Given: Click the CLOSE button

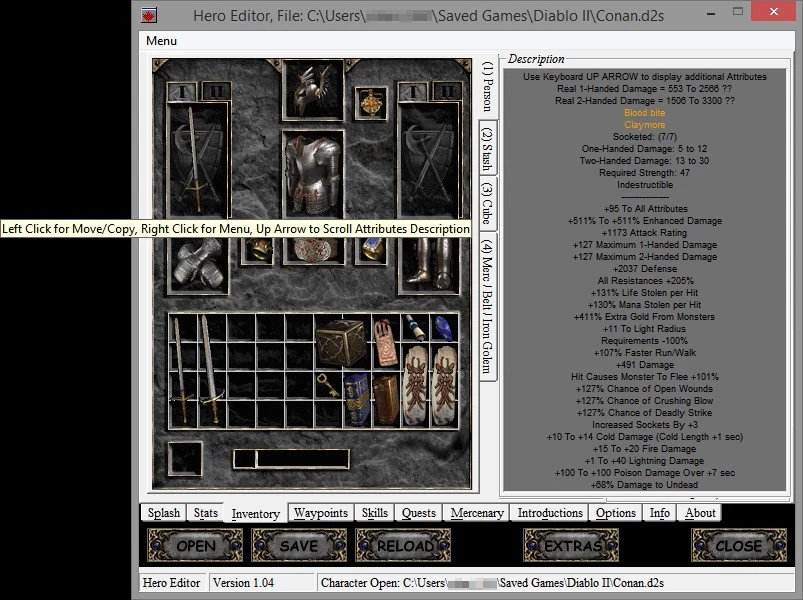Looking at the screenshot, I should (x=739, y=546).
